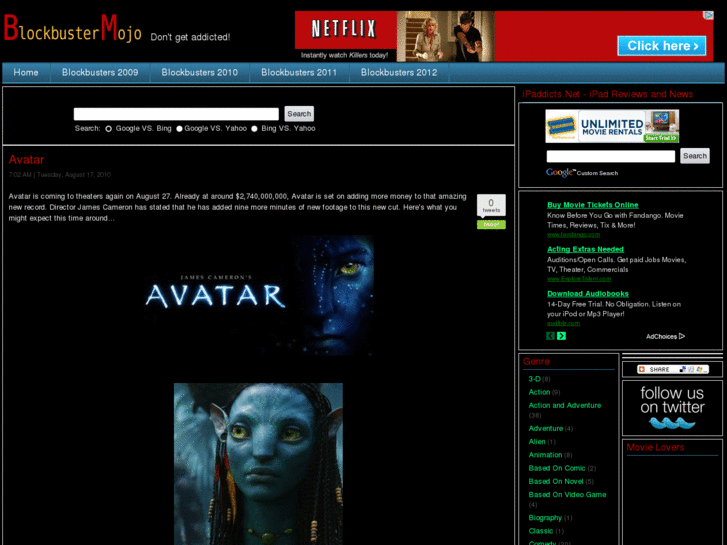Open the Adventure genre link
This screenshot has height=545, width=727.
click(546, 429)
